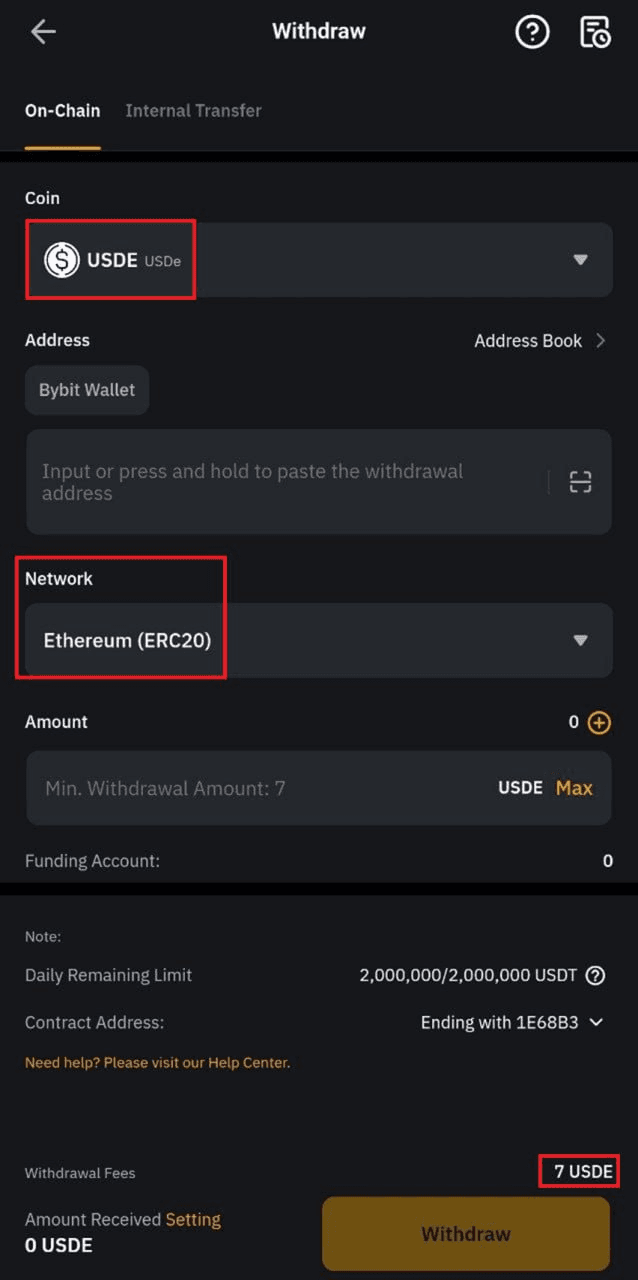
Task: Tap the Withdraw button
Action: point(466,1234)
